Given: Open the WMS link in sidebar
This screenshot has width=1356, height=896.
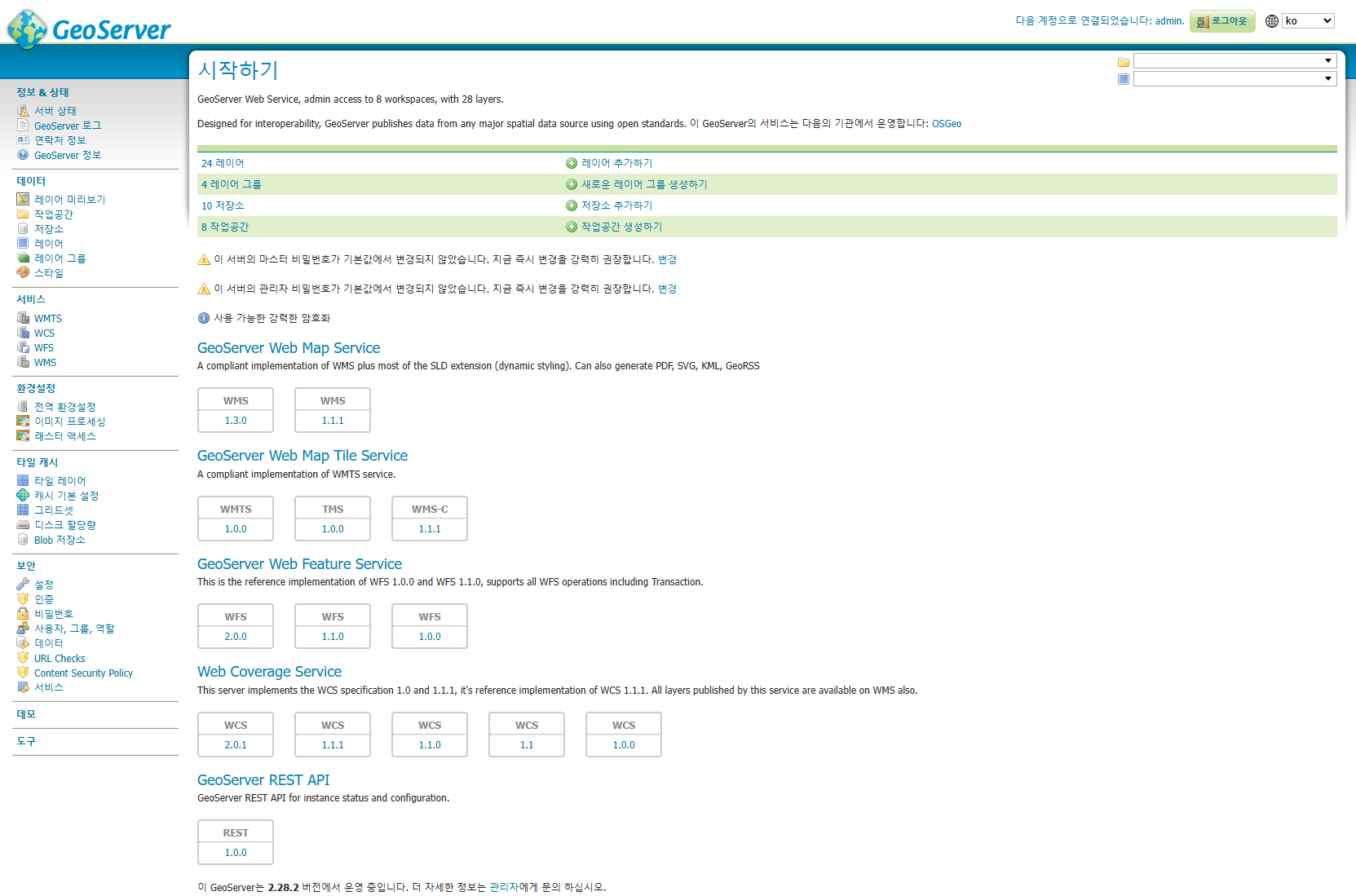Looking at the screenshot, I should (45, 363).
